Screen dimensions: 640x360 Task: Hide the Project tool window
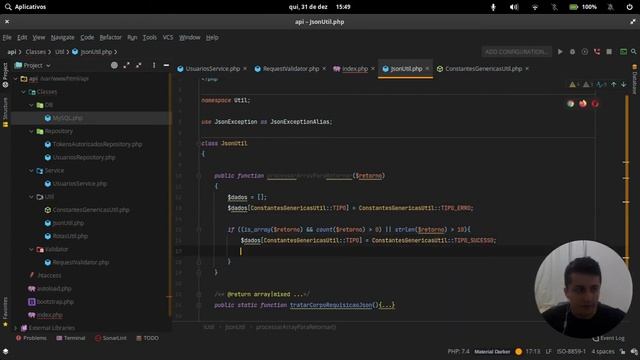click(166, 65)
